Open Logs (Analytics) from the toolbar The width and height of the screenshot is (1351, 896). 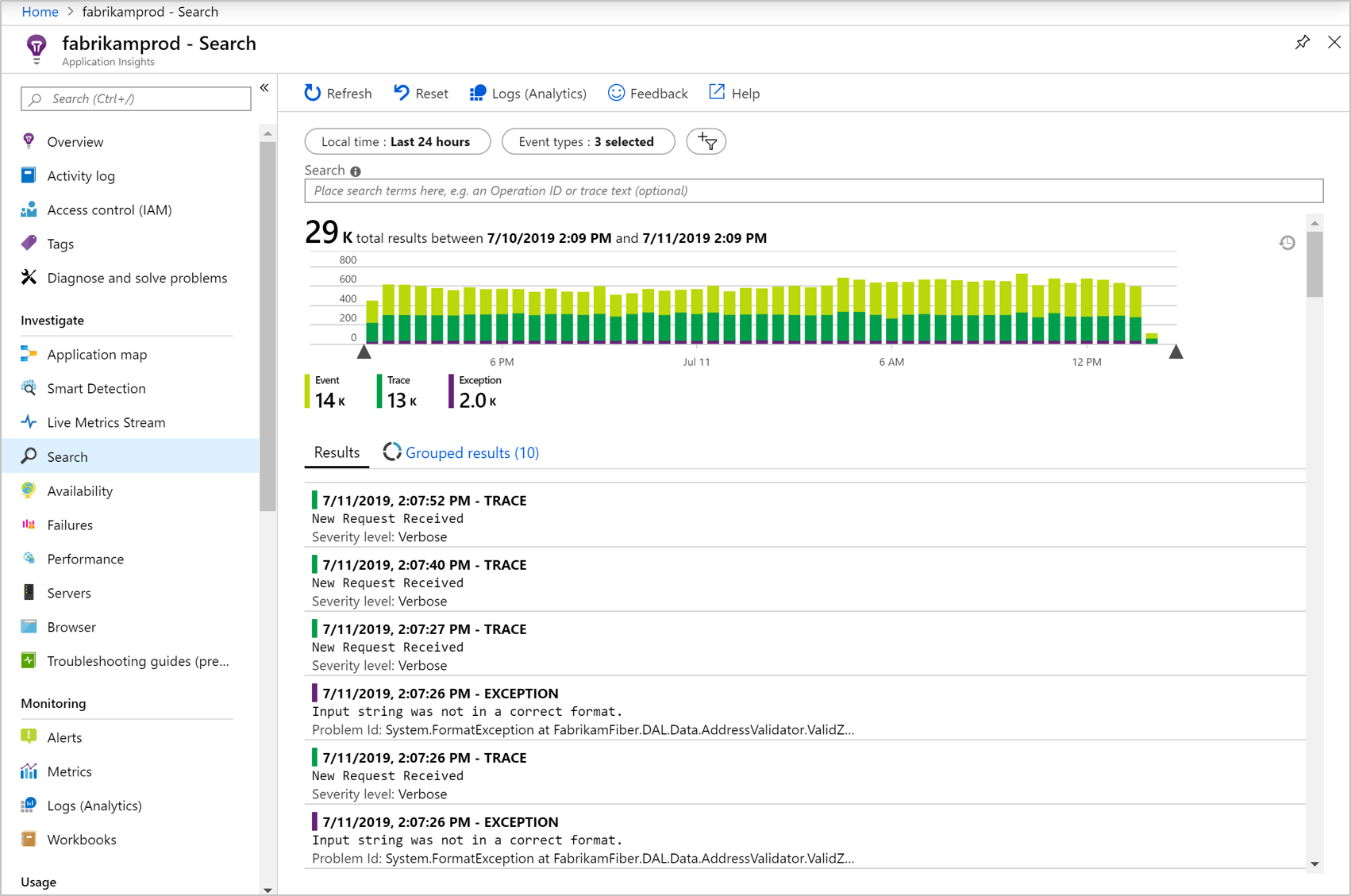[529, 94]
